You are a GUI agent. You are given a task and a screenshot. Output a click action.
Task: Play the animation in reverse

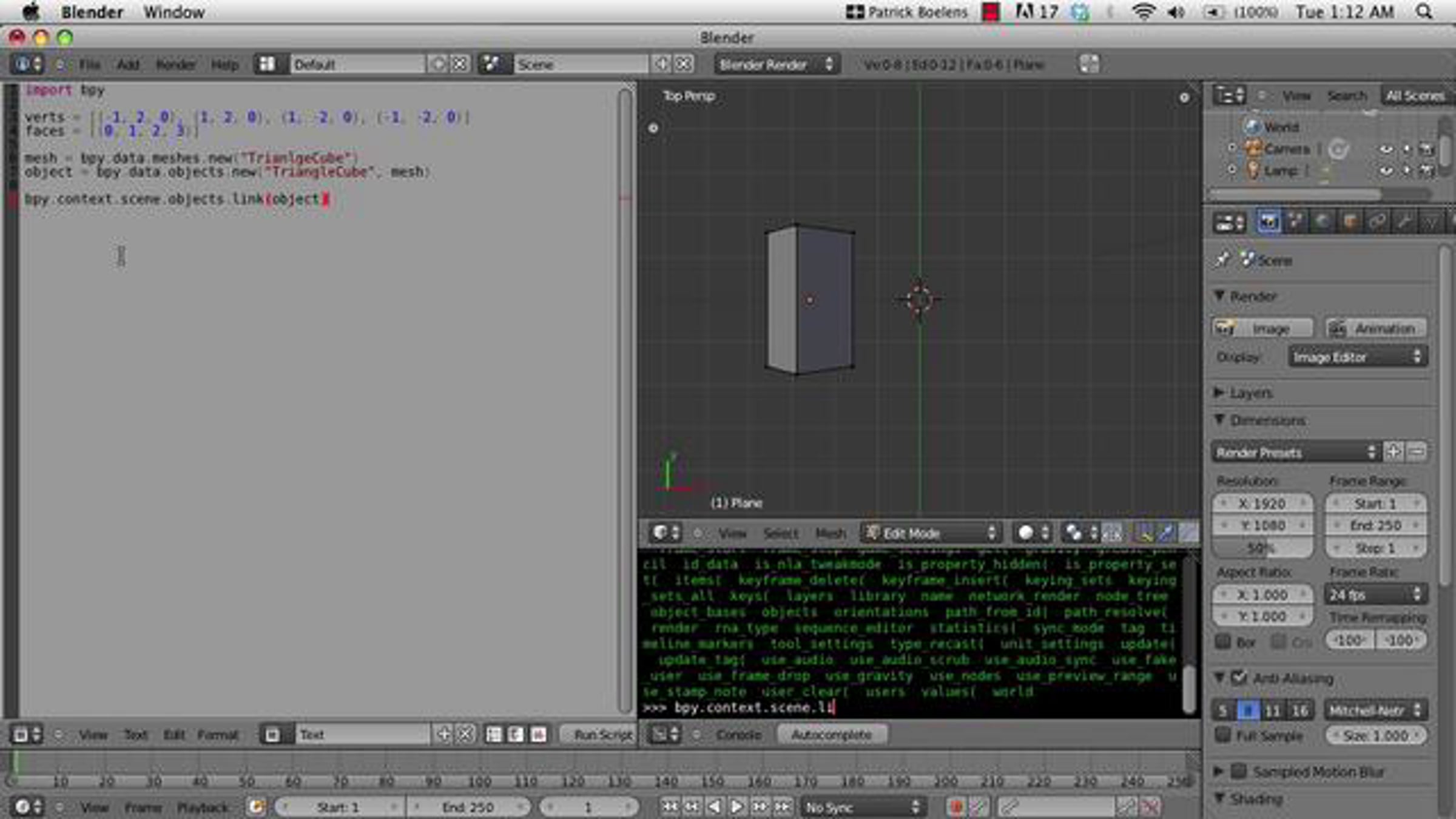[x=715, y=807]
